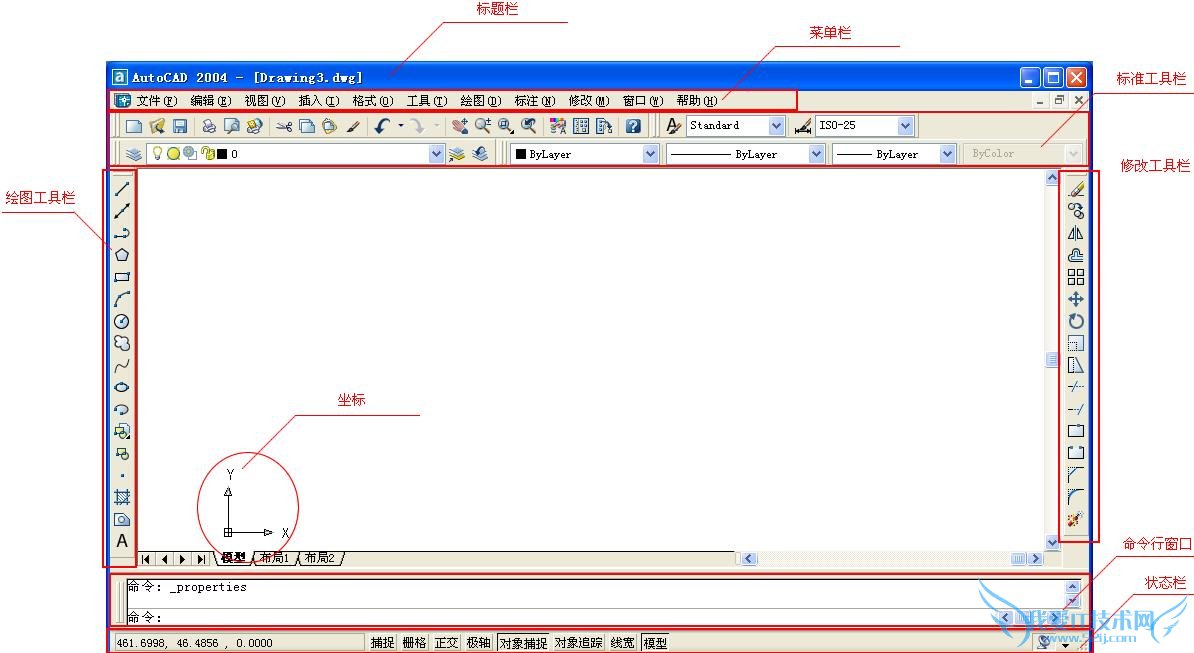Viewport: 1194px width, 653px height.
Task: Select the Multiline Text A tool
Action: point(122,541)
